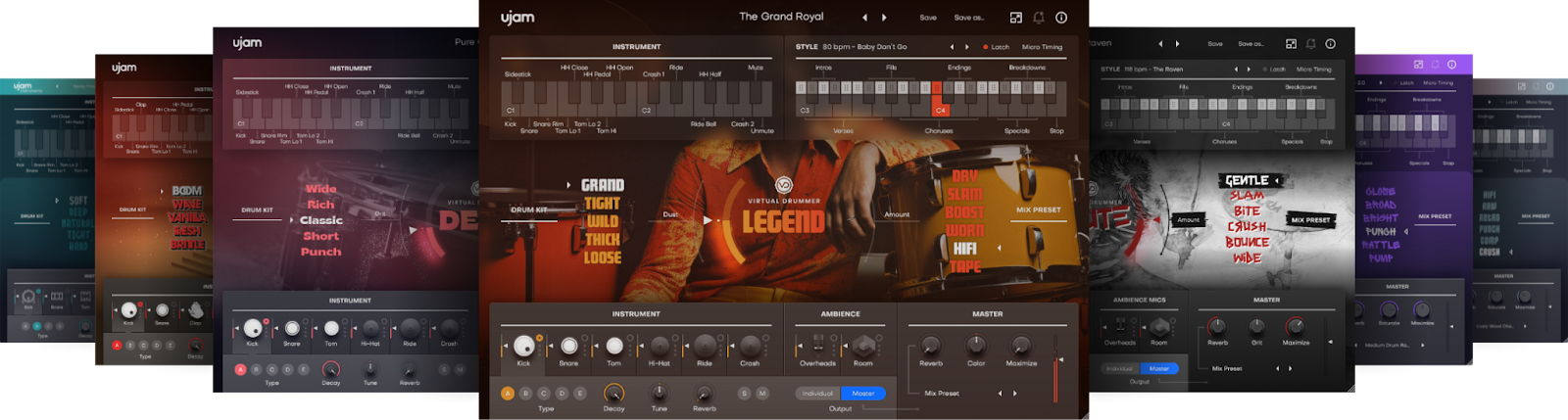
Task: Click the Maximize knob in Legend Master
Action: click(x=1021, y=346)
